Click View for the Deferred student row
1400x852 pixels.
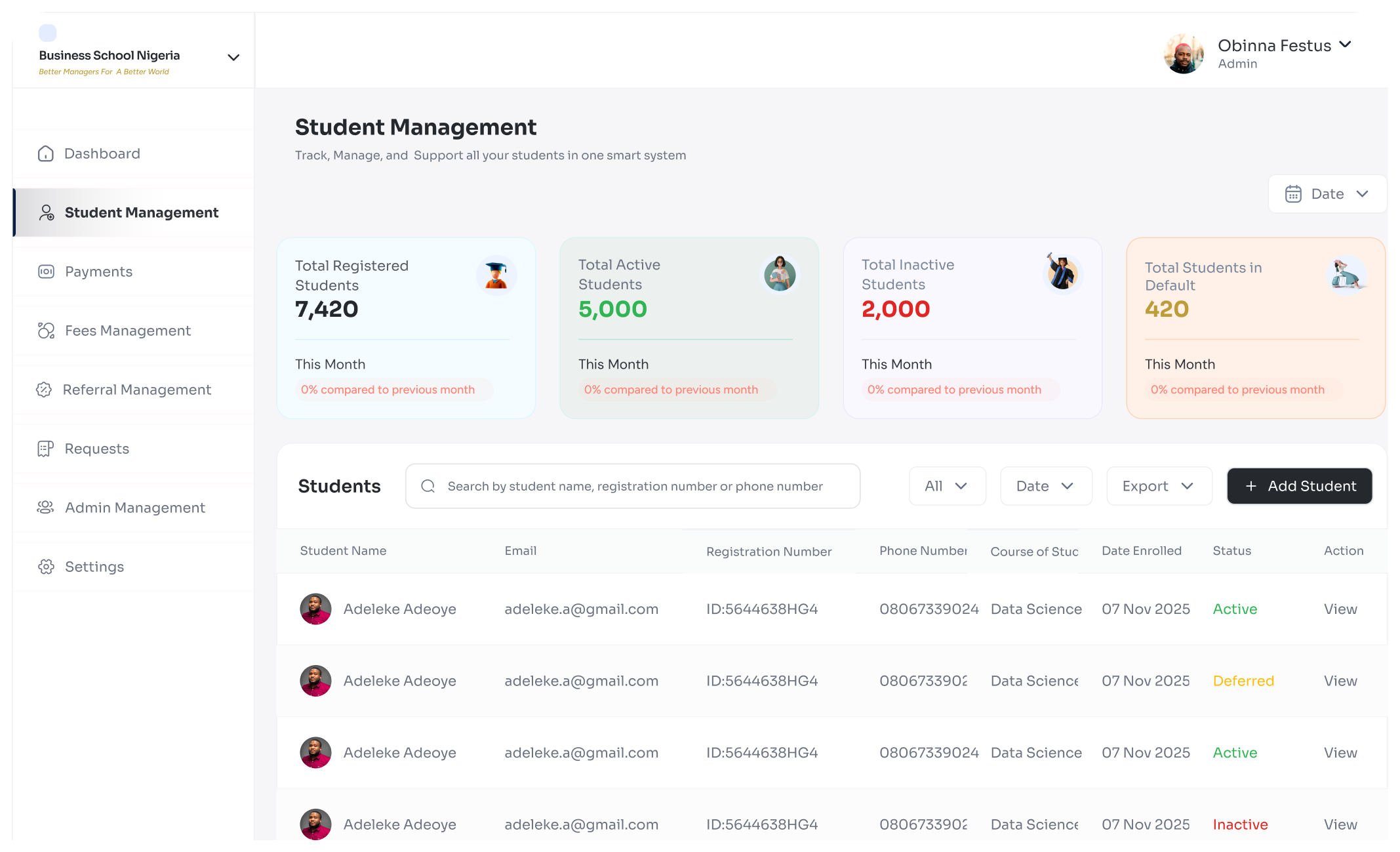pyautogui.click(x=1340, y=681)
